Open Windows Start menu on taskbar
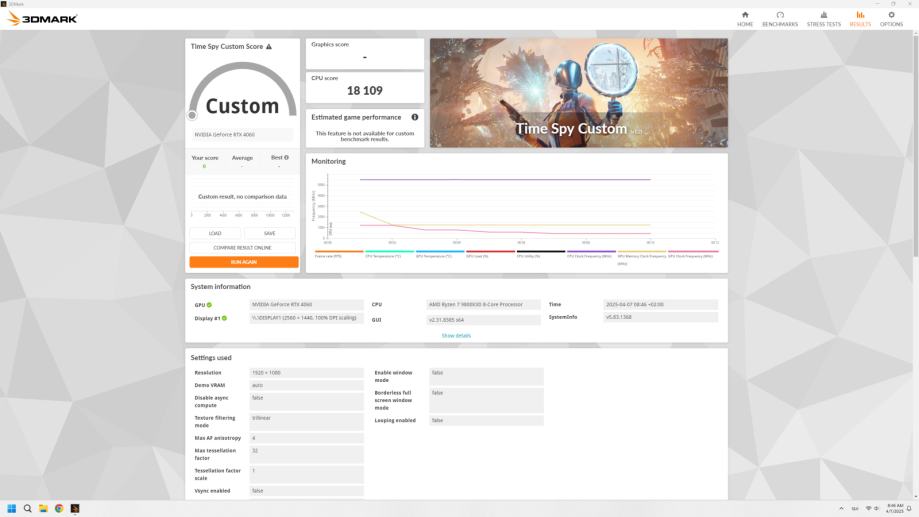 [x=13, y=508]
